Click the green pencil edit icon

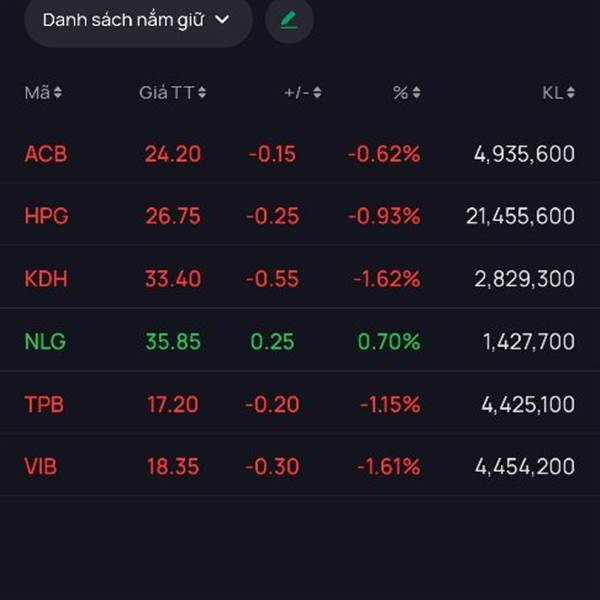(289, 20)
